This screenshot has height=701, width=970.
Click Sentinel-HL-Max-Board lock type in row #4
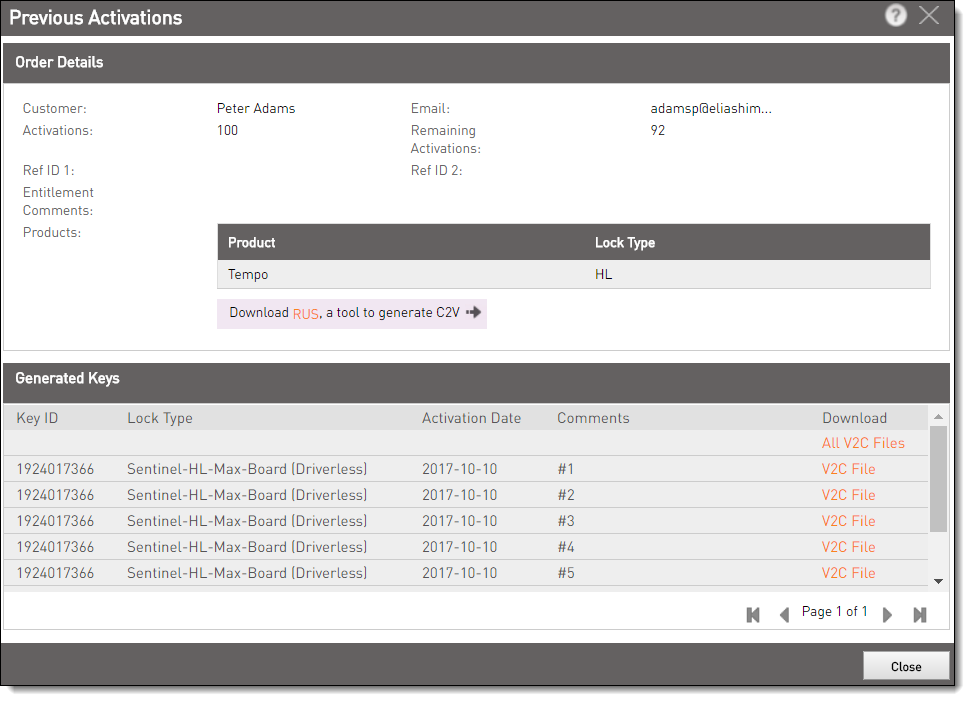click(x=247, y=547)
